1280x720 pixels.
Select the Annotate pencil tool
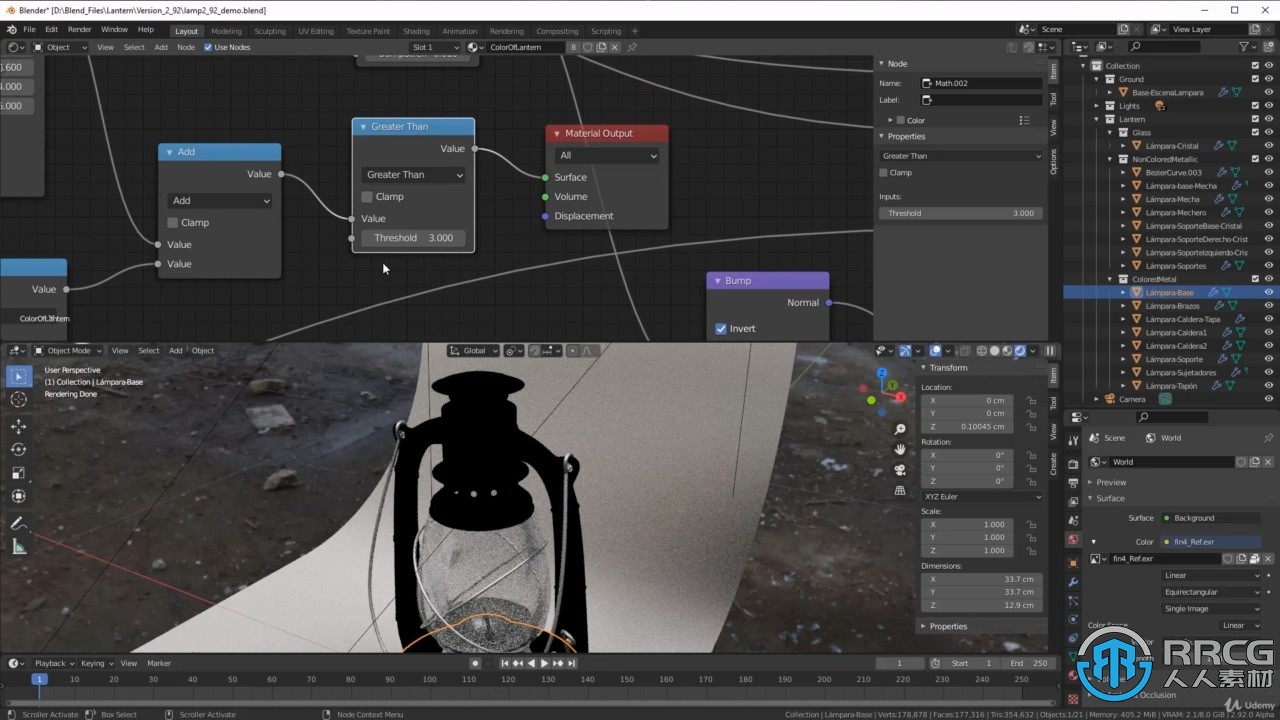(x=19, y=523)
